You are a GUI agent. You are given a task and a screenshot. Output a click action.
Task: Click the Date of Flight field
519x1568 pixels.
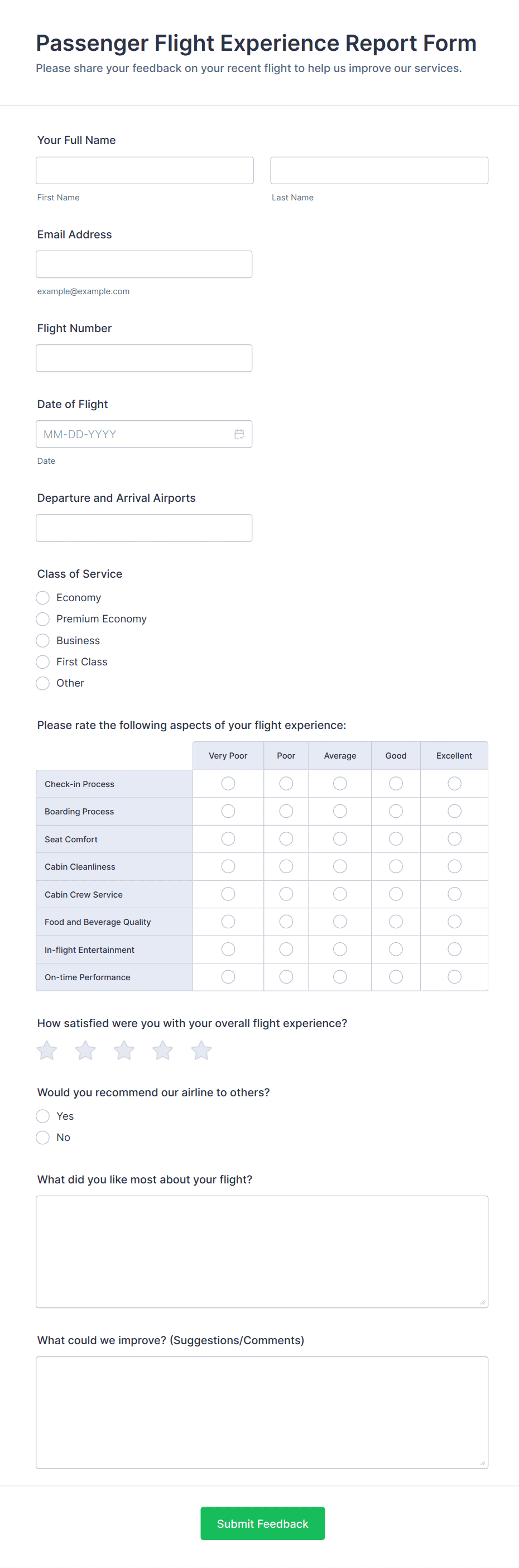[x=134, y=434]
